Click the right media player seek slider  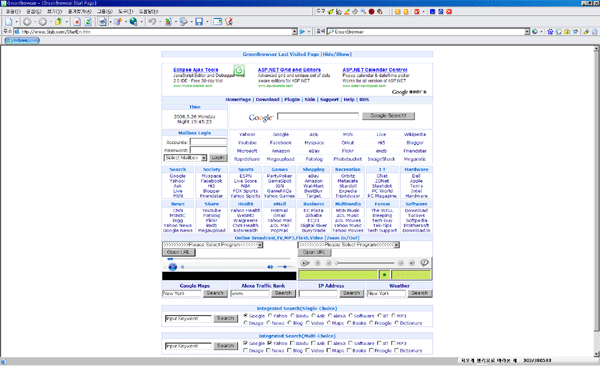tap(365, 263)
